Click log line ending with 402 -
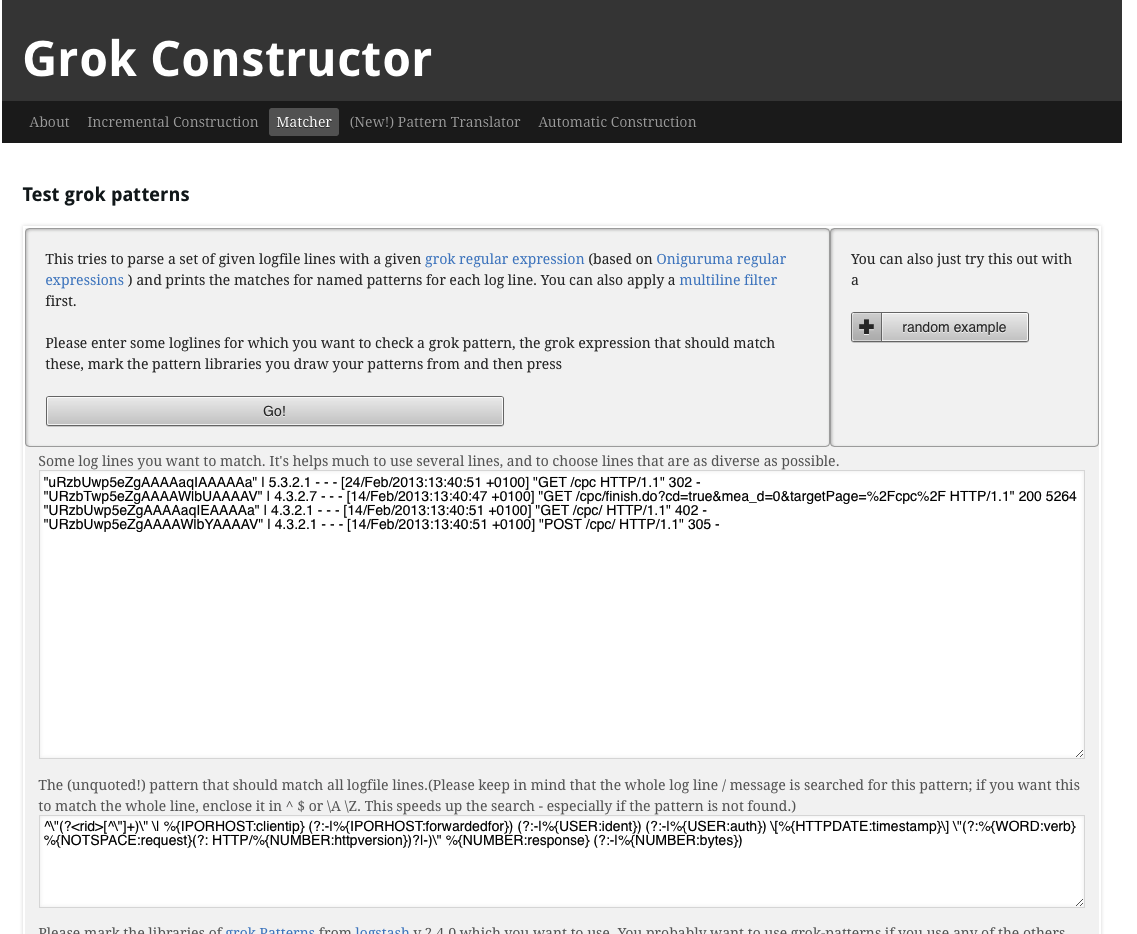Viewport: 1137px width, 934px height. coord(376,511)
